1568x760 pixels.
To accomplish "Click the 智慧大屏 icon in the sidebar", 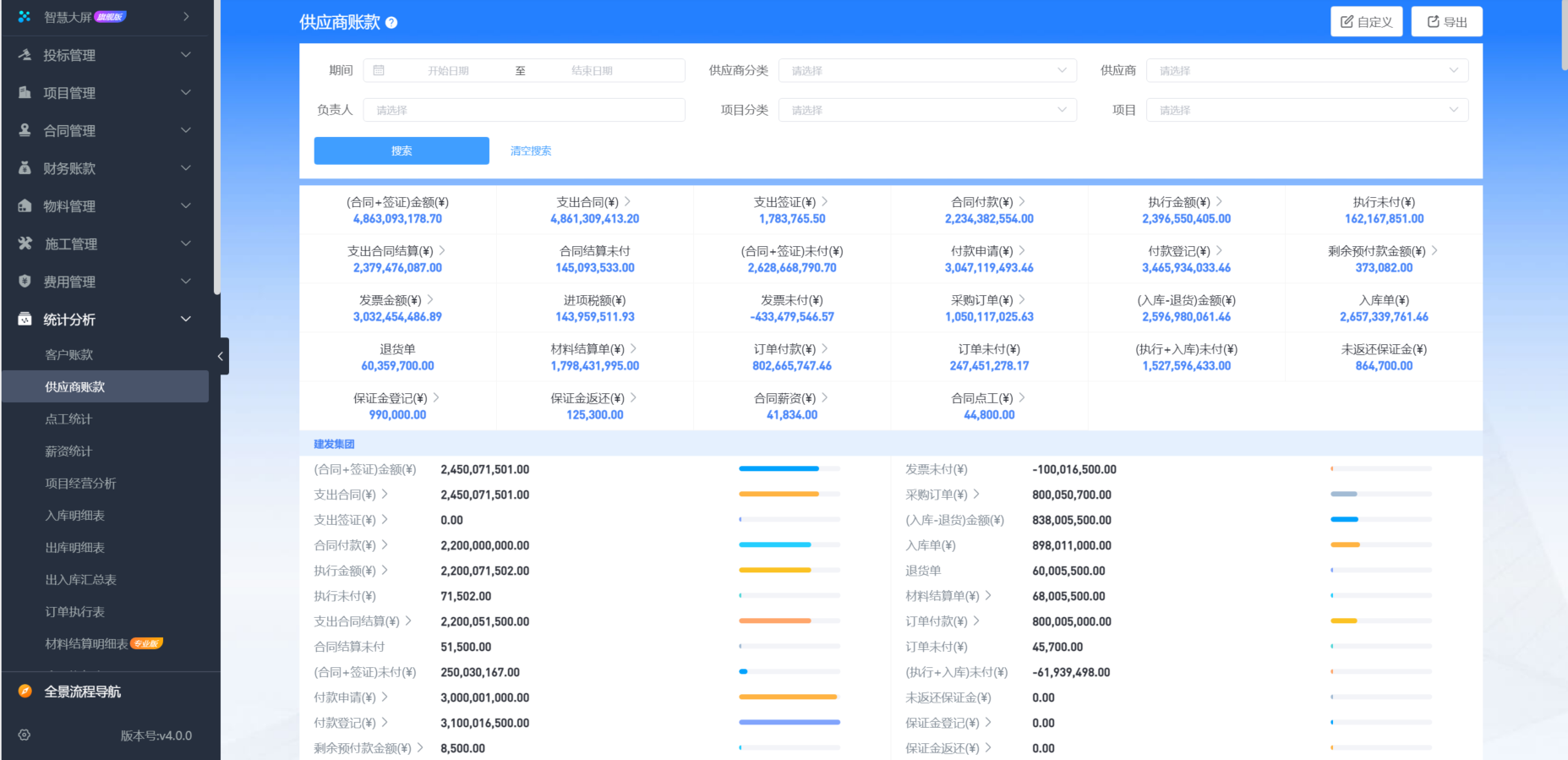I will coord(25,17).
